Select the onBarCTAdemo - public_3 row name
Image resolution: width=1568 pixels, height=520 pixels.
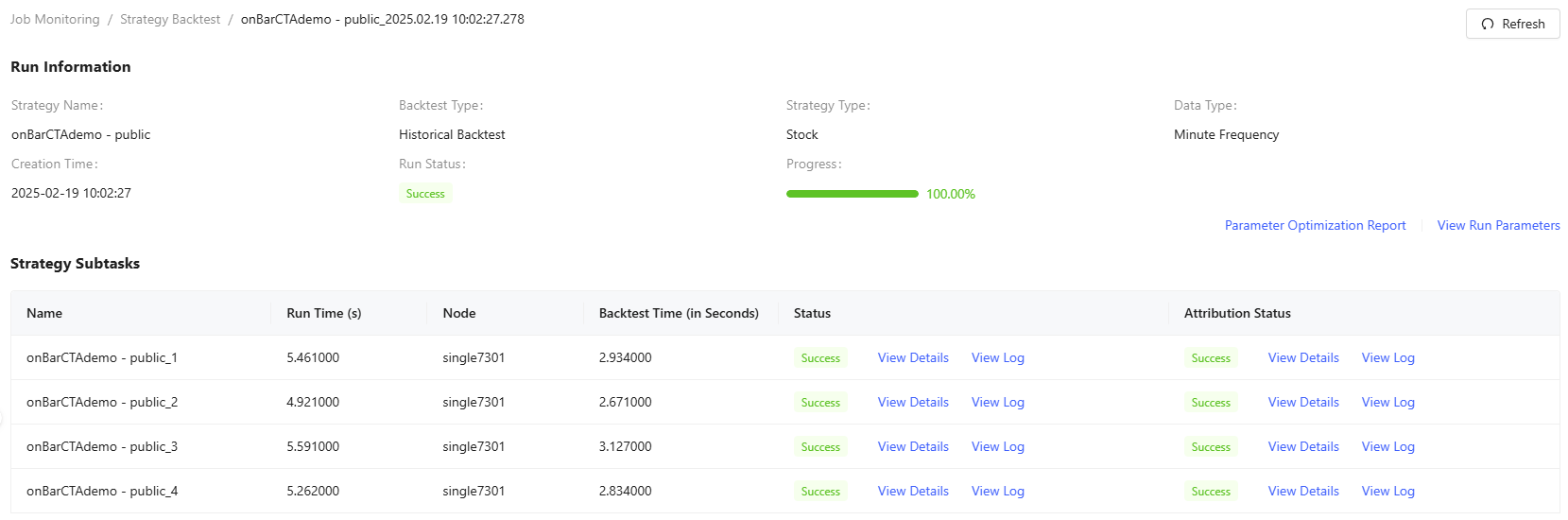point(102,446)
